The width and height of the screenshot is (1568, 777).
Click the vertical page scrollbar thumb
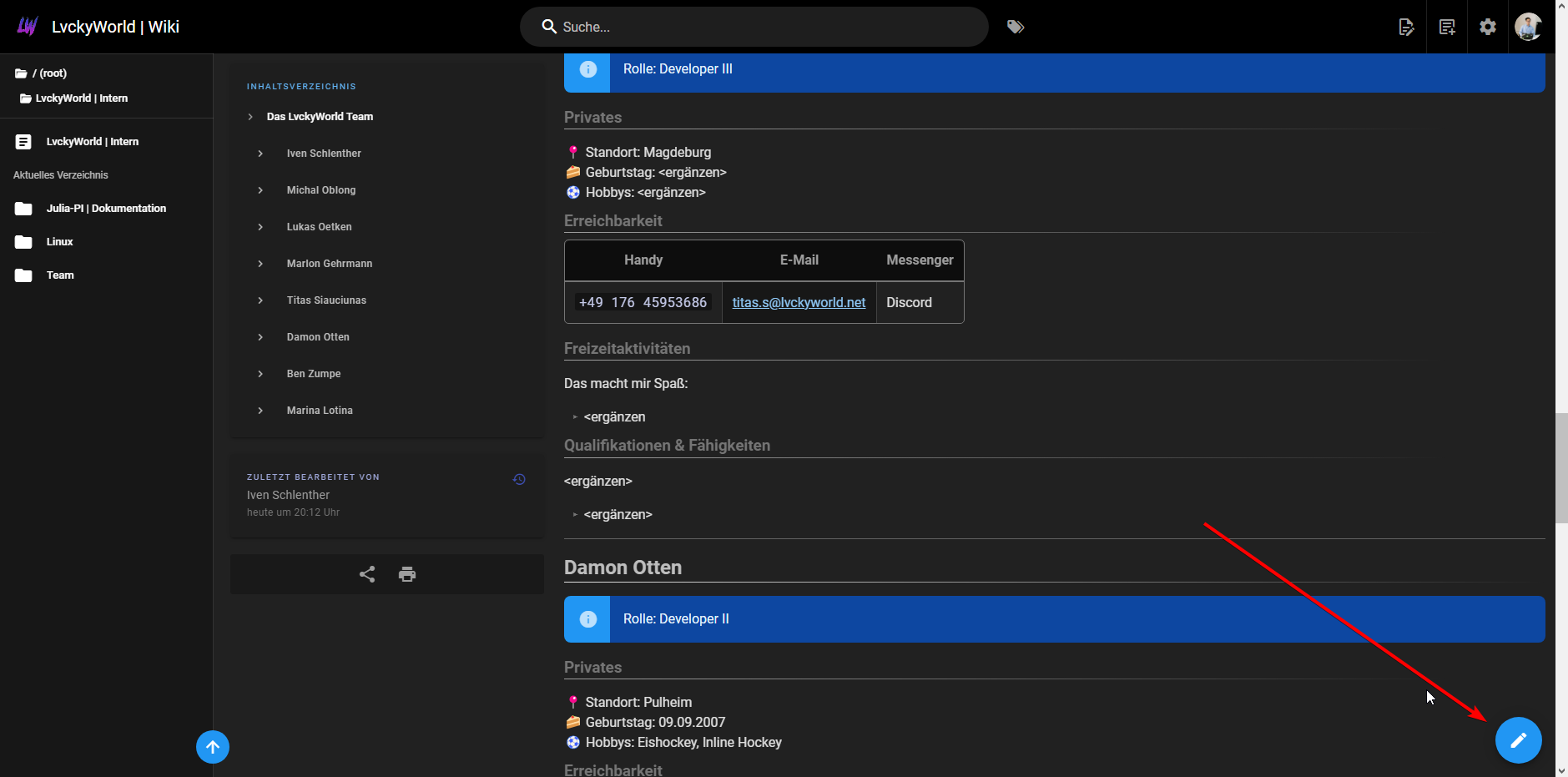(1560, 467)
